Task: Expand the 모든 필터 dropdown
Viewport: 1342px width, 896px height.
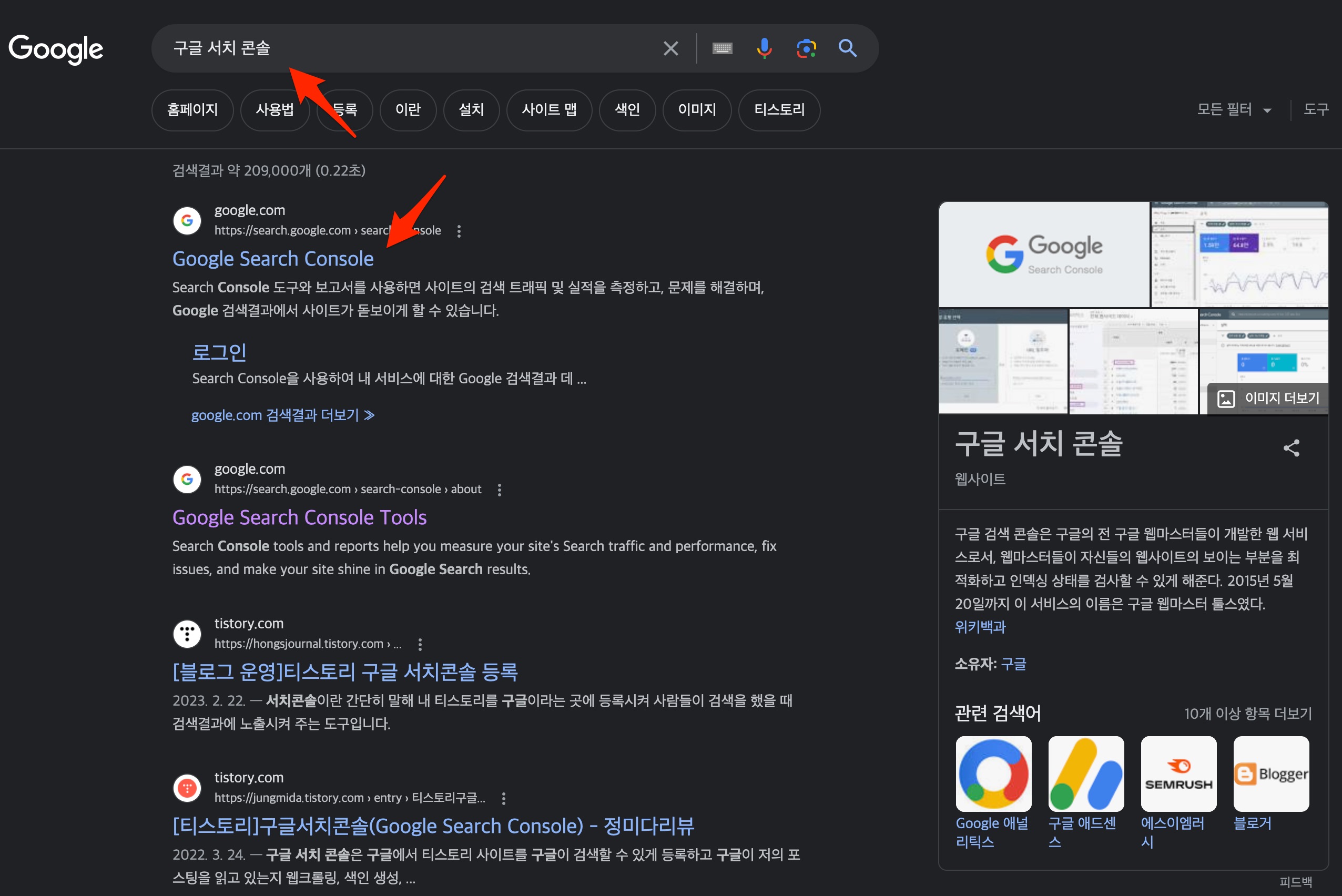Action: (x=1234, y=110)
